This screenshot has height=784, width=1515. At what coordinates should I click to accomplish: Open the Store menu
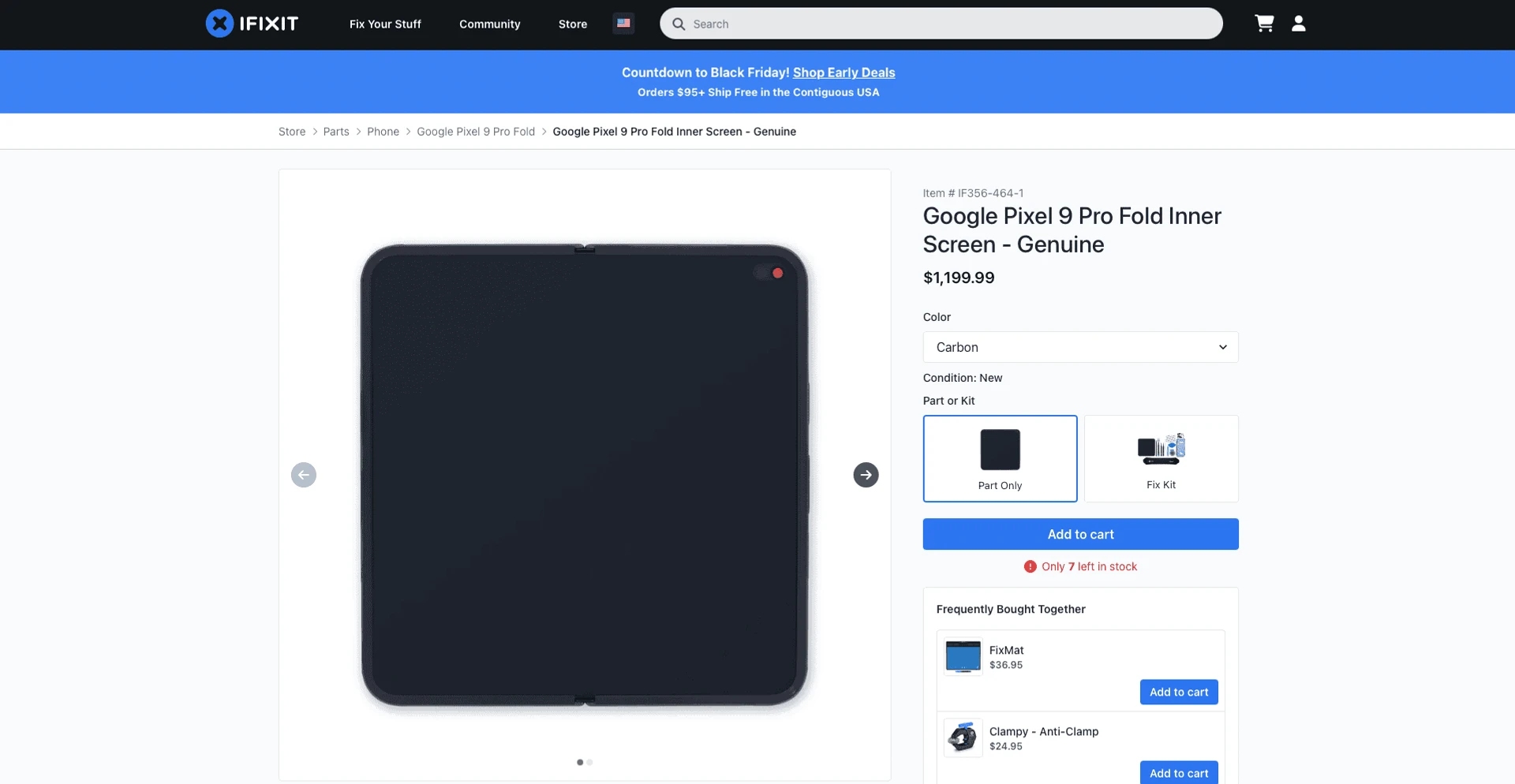click(573, 24)
